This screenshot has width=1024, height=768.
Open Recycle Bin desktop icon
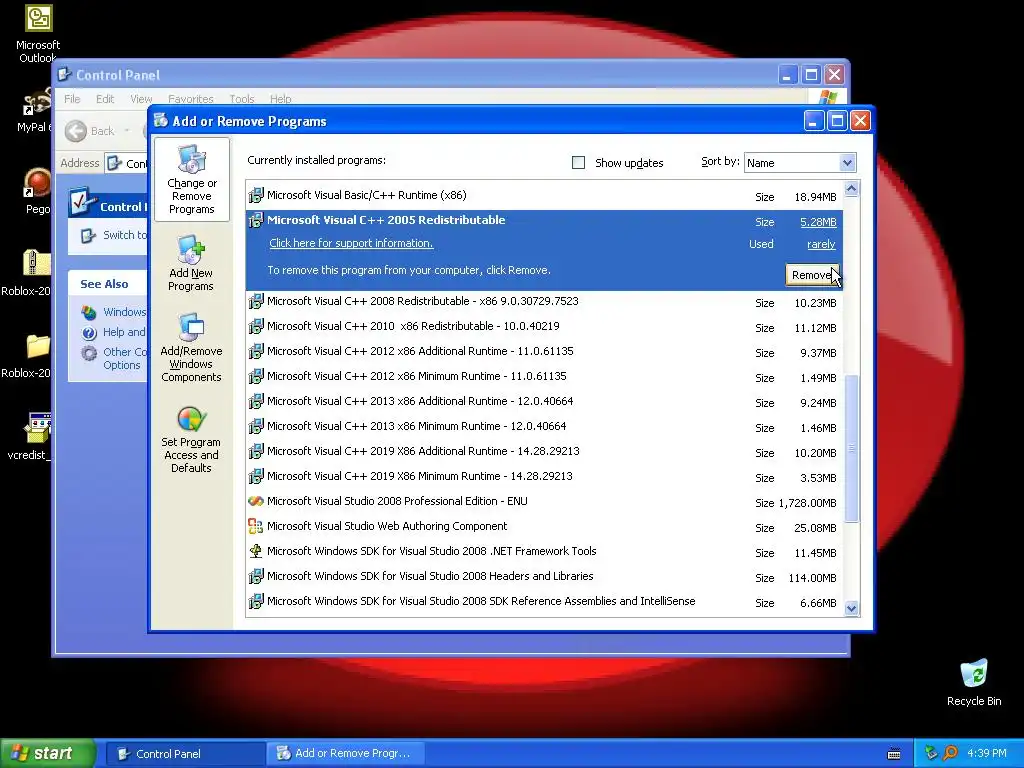click(x=974, y=683)
